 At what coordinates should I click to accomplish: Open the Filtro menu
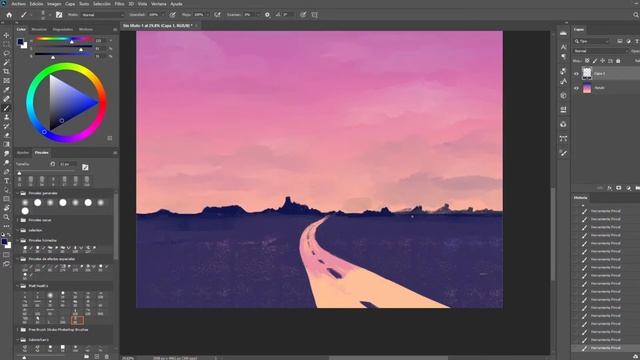pyautogui.click(x=119, y=4)
